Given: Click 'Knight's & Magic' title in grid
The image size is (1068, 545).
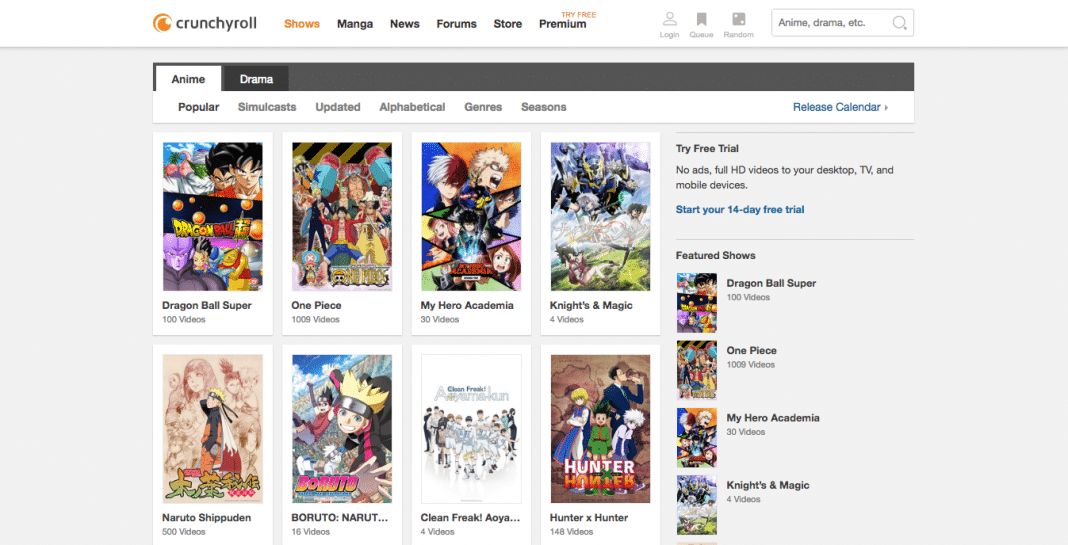Looking at the screenshot, I should click(591, 305).
